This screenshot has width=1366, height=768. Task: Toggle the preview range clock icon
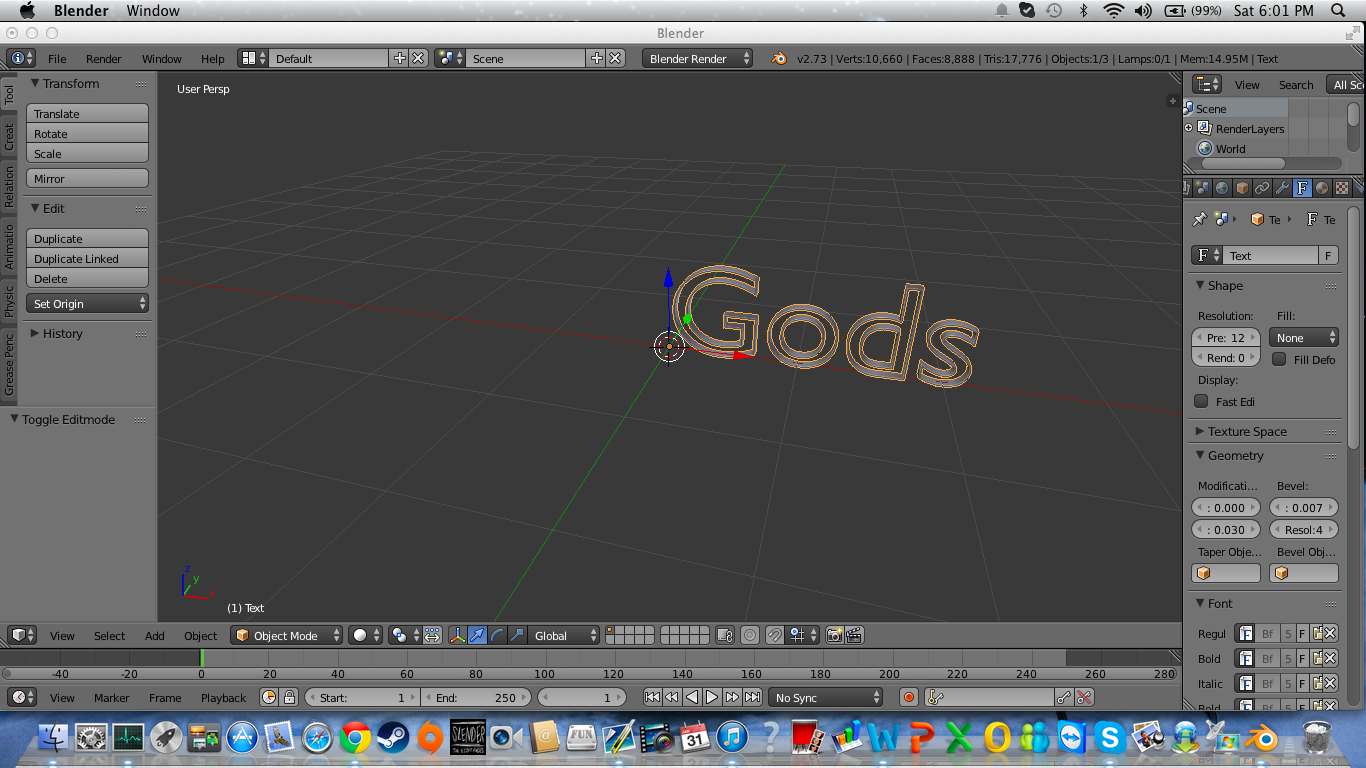(269, 697)
